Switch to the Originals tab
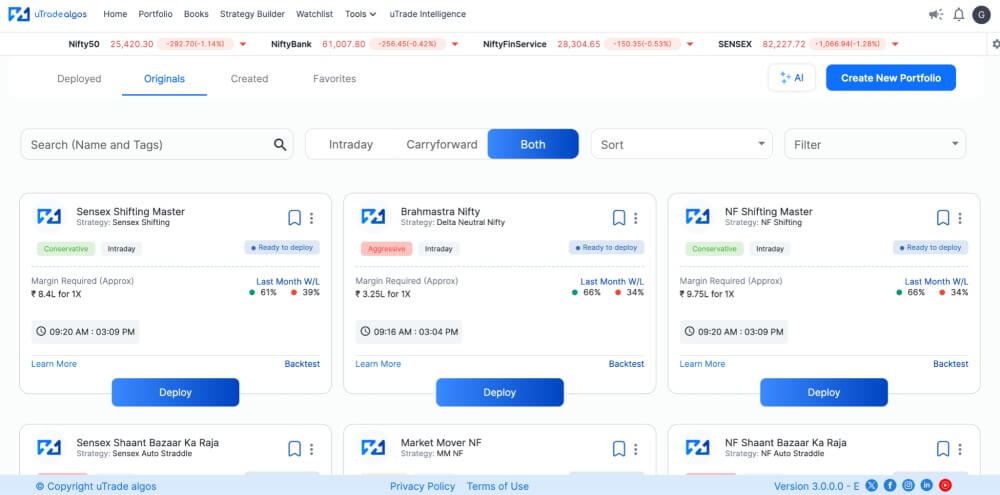Image resolution: width=1000 pixels, height=495 pixels. click(x=165, y=79)
